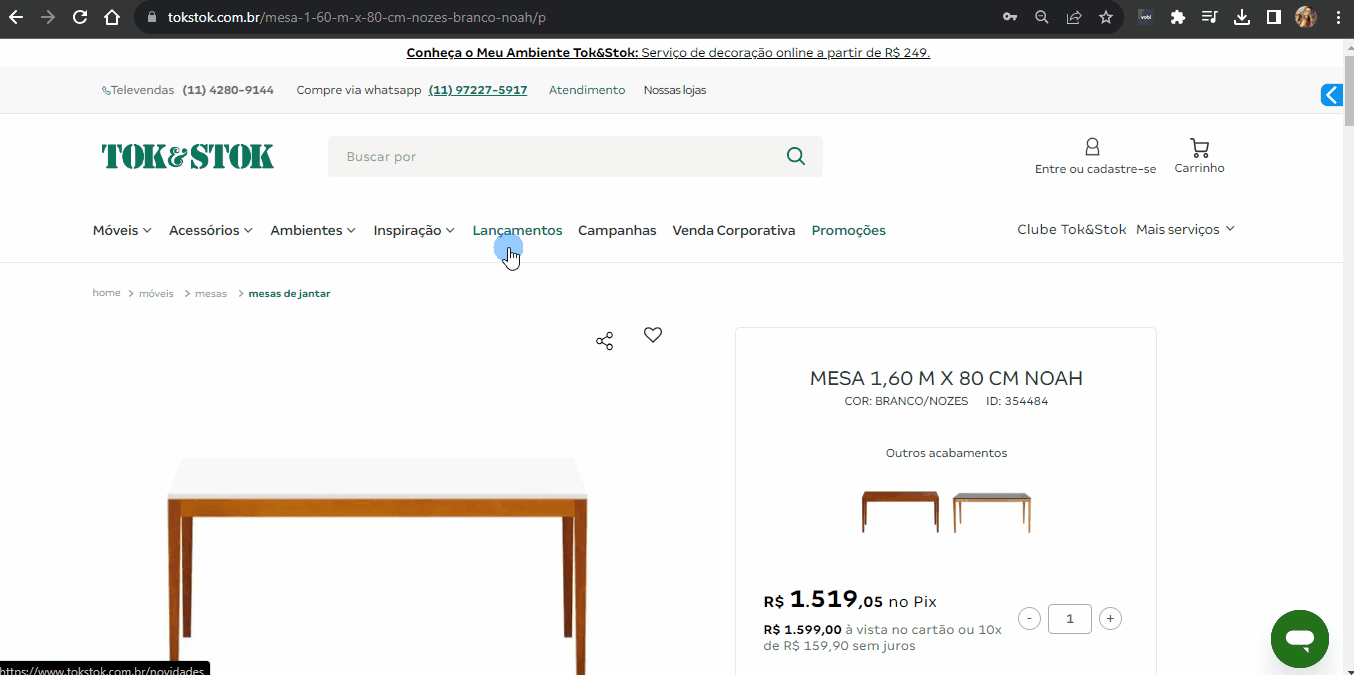1354x675 pixels.
Task: Go to mesas breadcrumb
Action: pyautogui.click(x=211, y=293)
